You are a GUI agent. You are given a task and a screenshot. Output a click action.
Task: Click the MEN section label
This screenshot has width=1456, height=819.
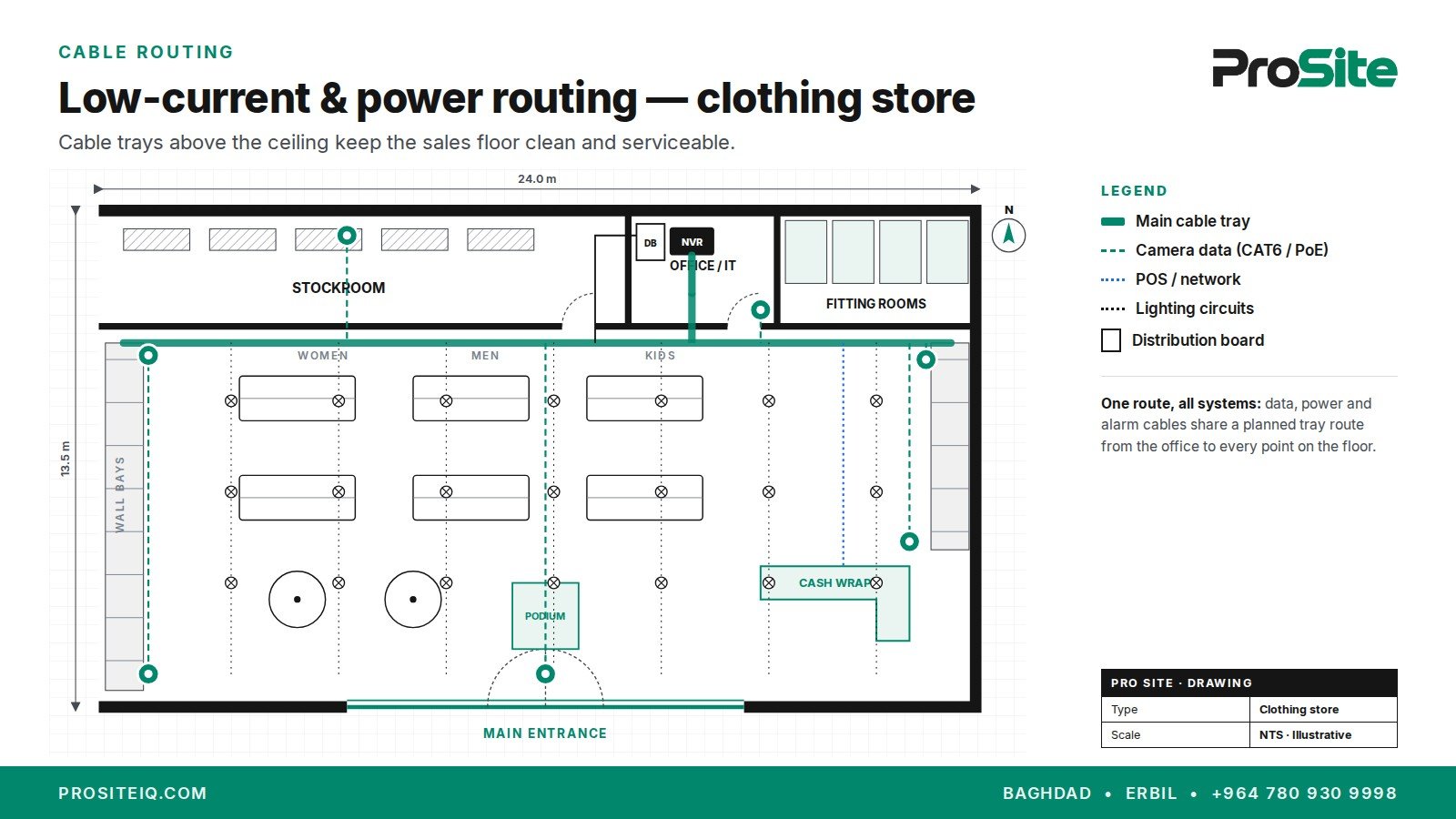(485, 356)
